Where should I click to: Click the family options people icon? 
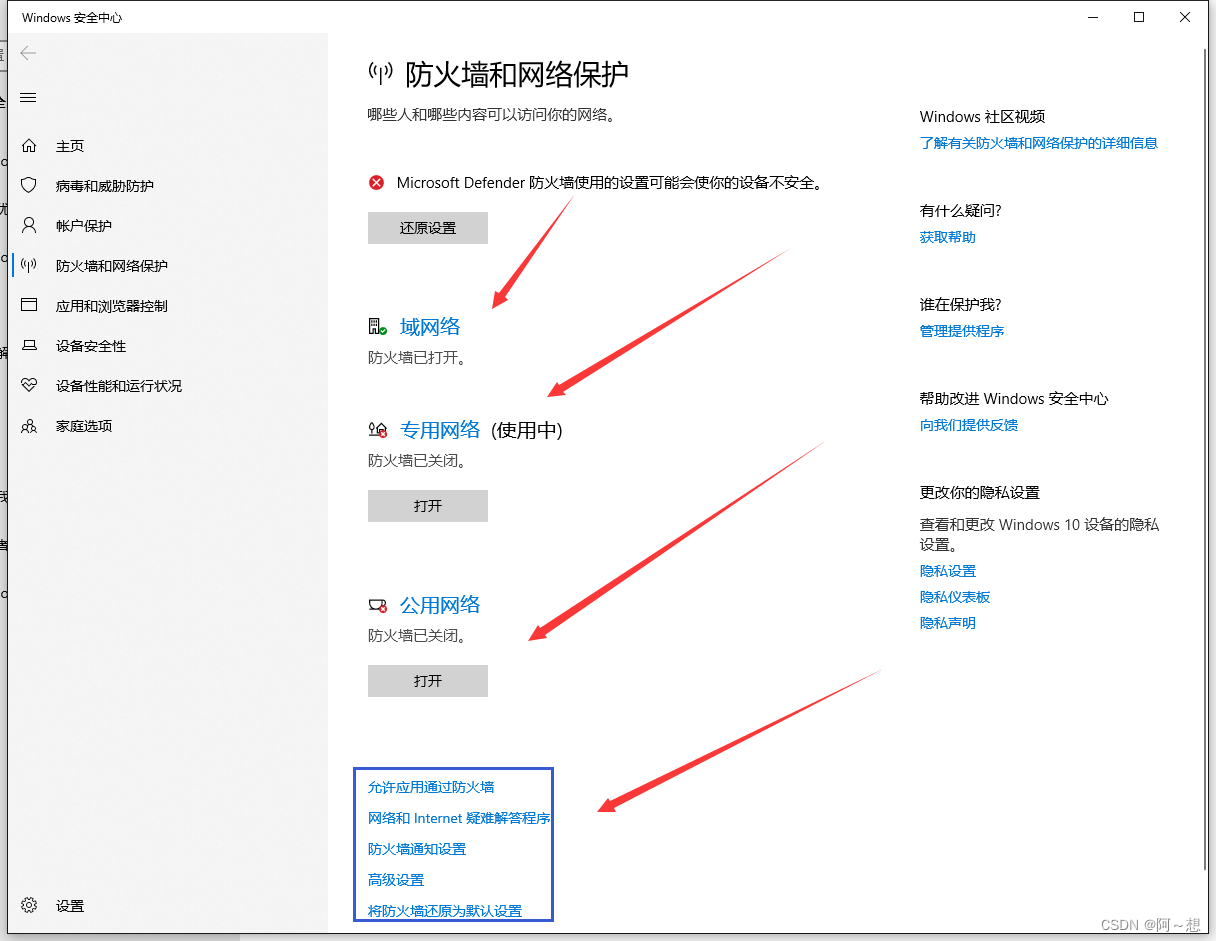click(29, 426)
